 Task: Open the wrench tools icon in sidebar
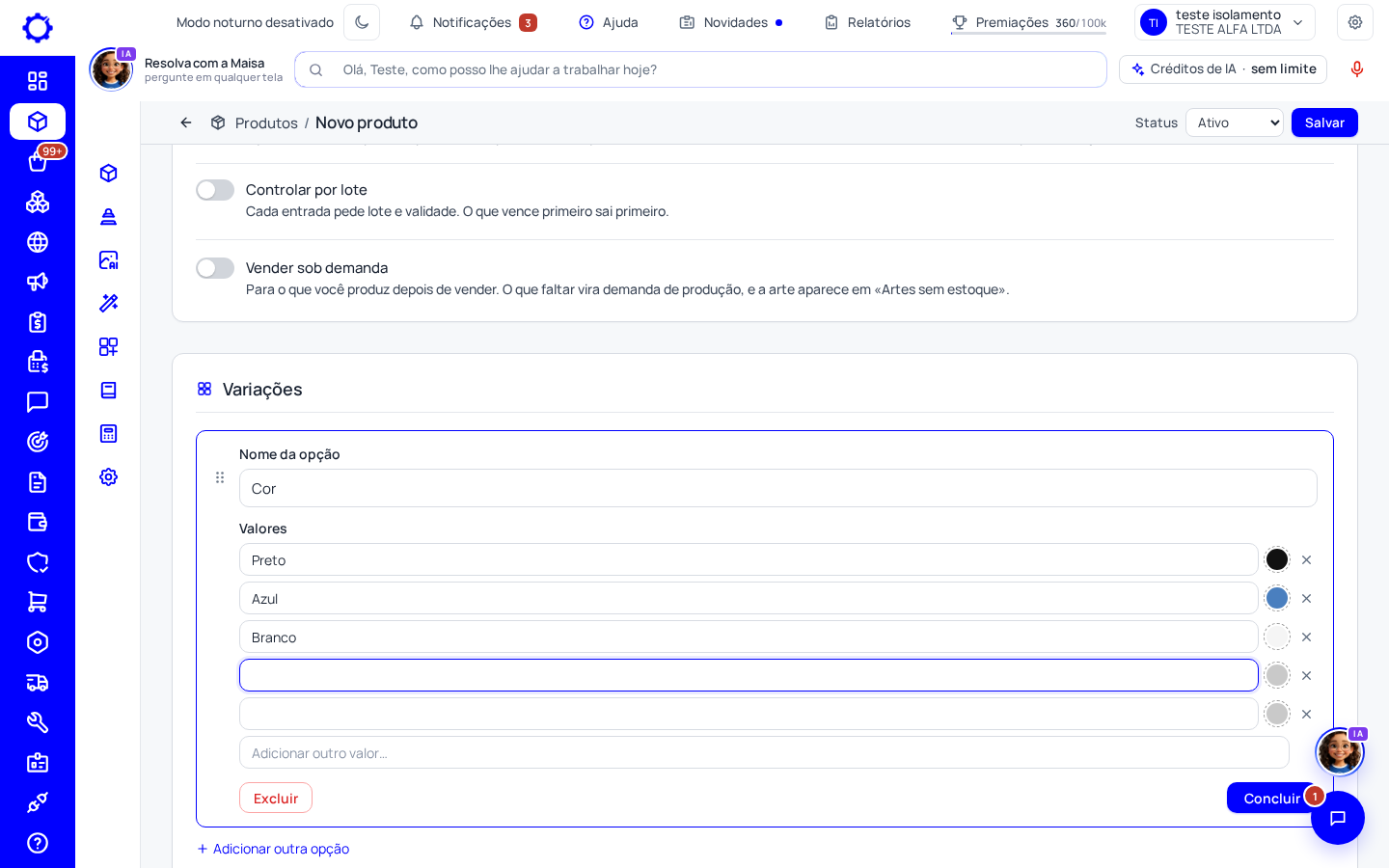point(38,722)
